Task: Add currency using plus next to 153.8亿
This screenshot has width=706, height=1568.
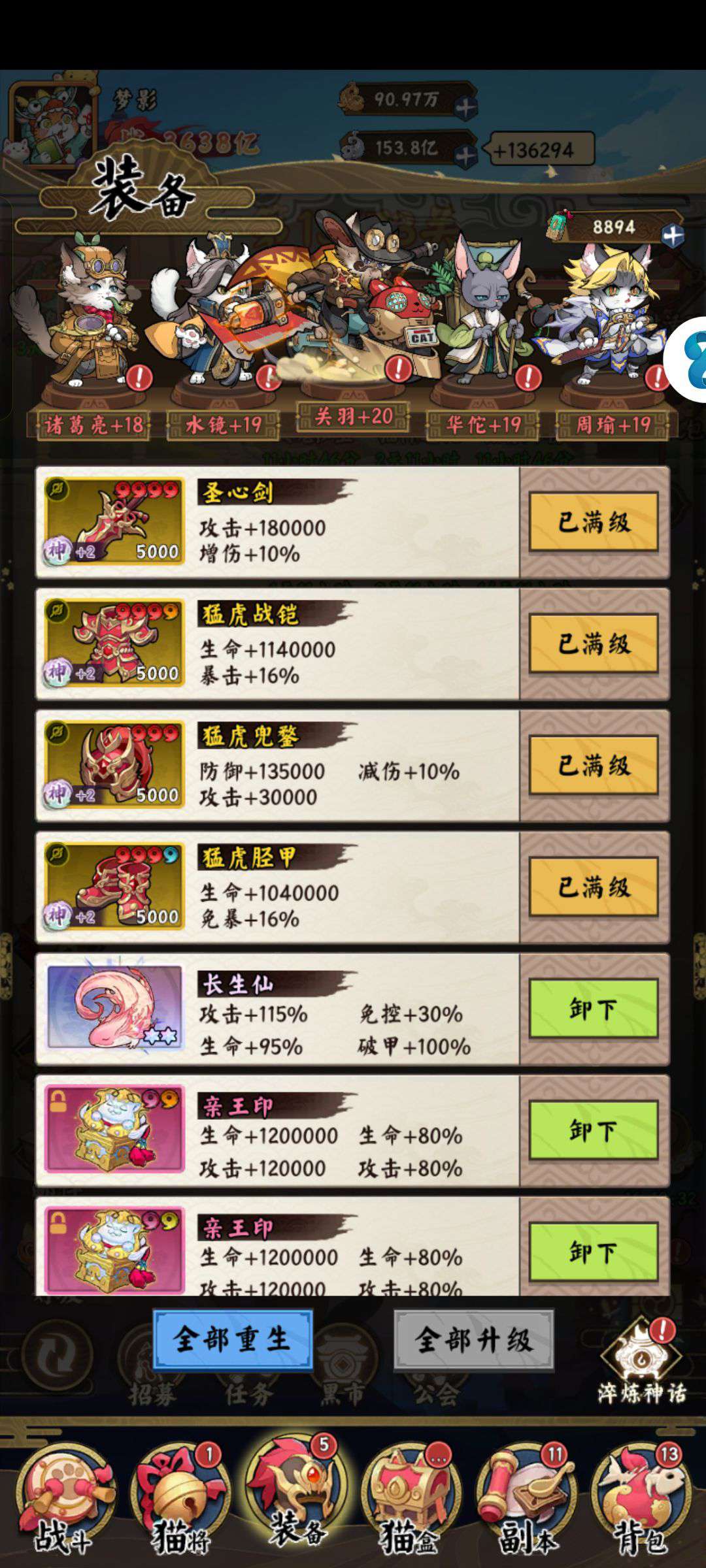Action: pos(466,155)
